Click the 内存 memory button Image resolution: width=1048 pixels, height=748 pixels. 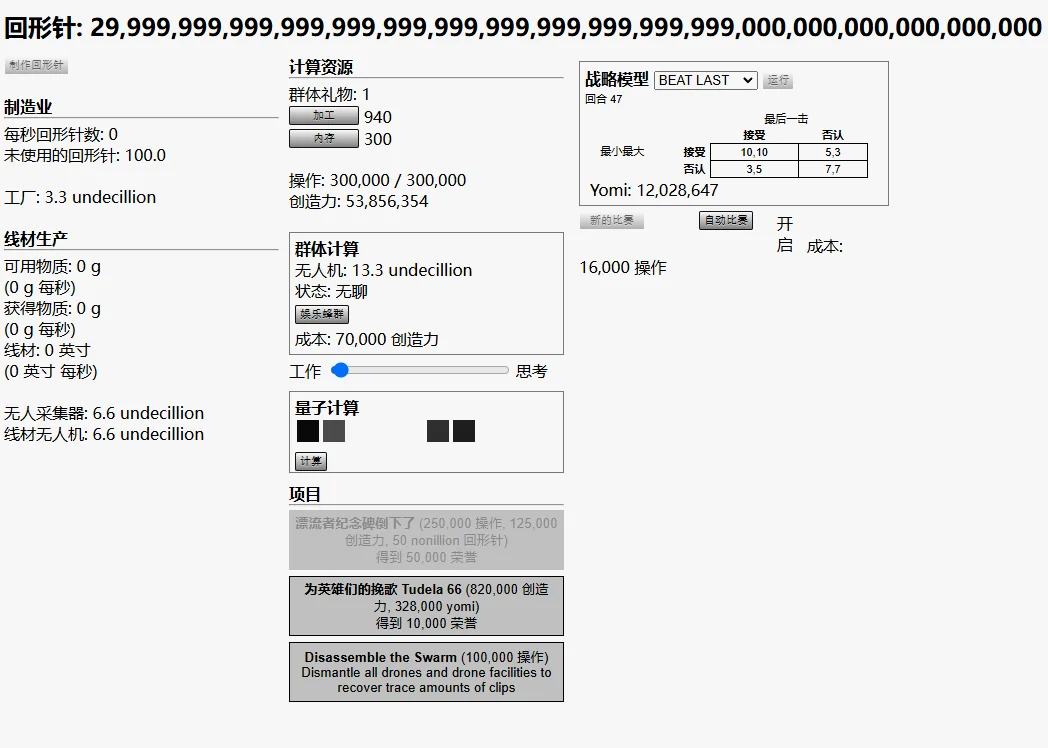(323, 138)
